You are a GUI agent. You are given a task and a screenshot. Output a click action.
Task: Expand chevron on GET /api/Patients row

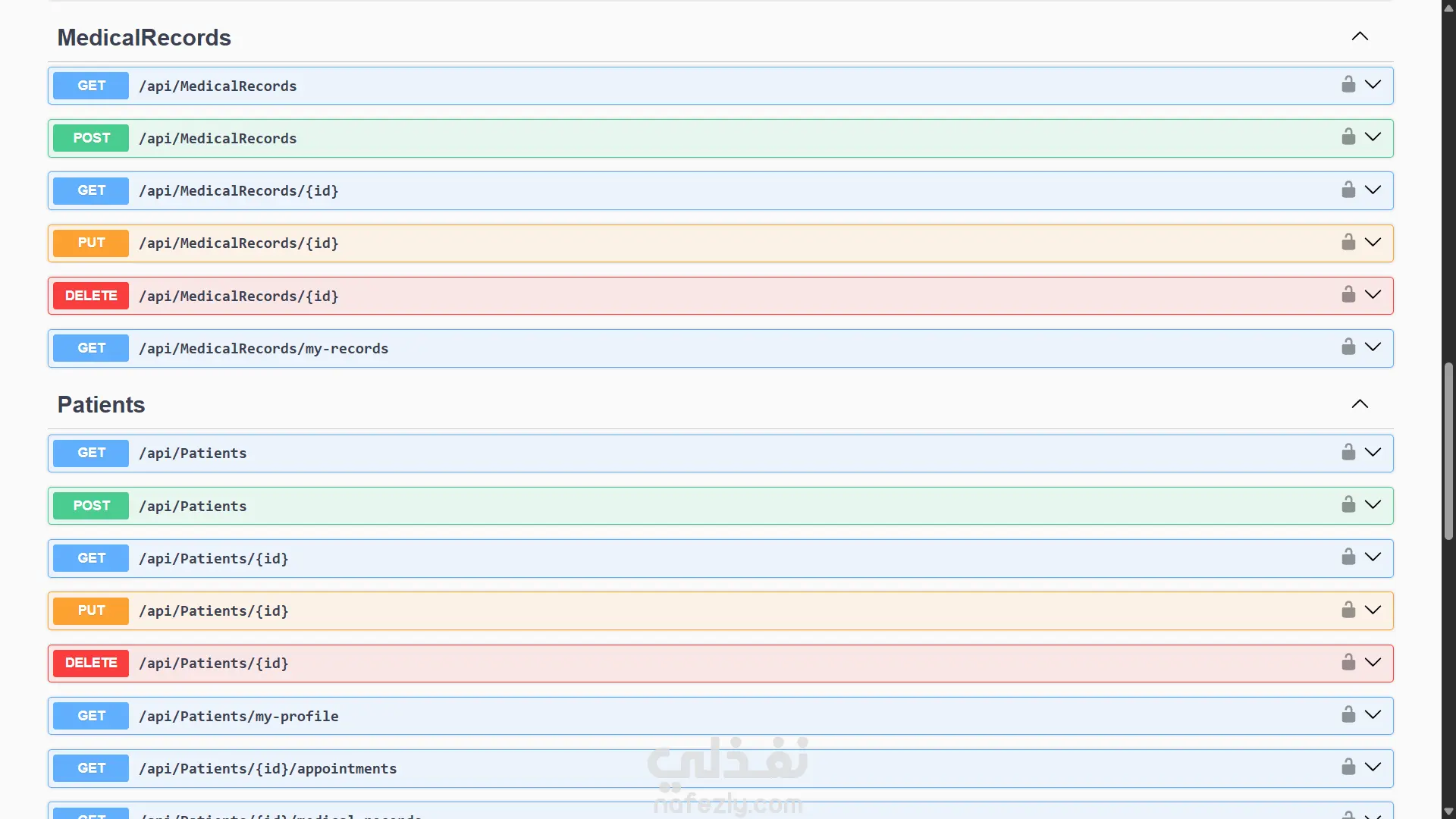(x=1373, y=452)
